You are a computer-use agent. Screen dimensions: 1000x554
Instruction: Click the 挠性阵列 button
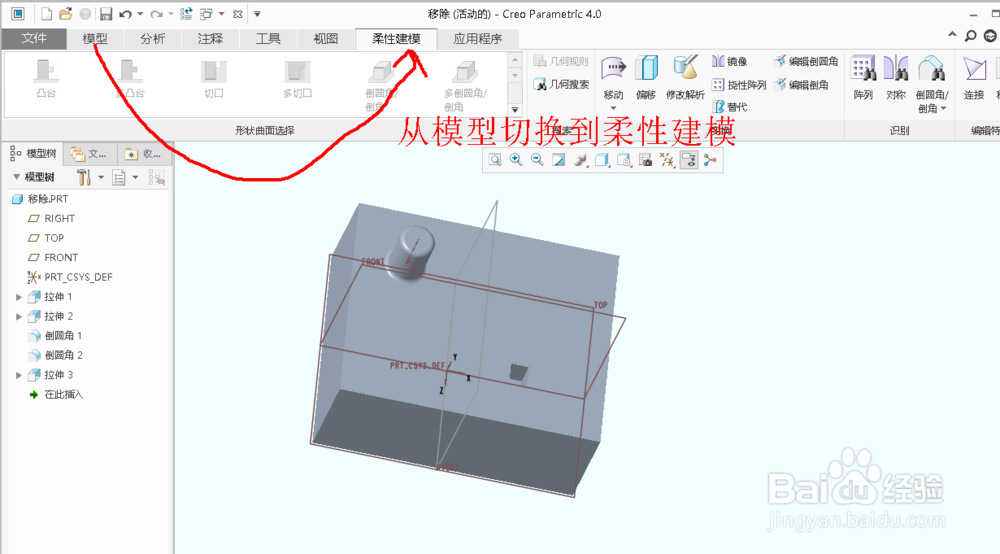(739, 84)
